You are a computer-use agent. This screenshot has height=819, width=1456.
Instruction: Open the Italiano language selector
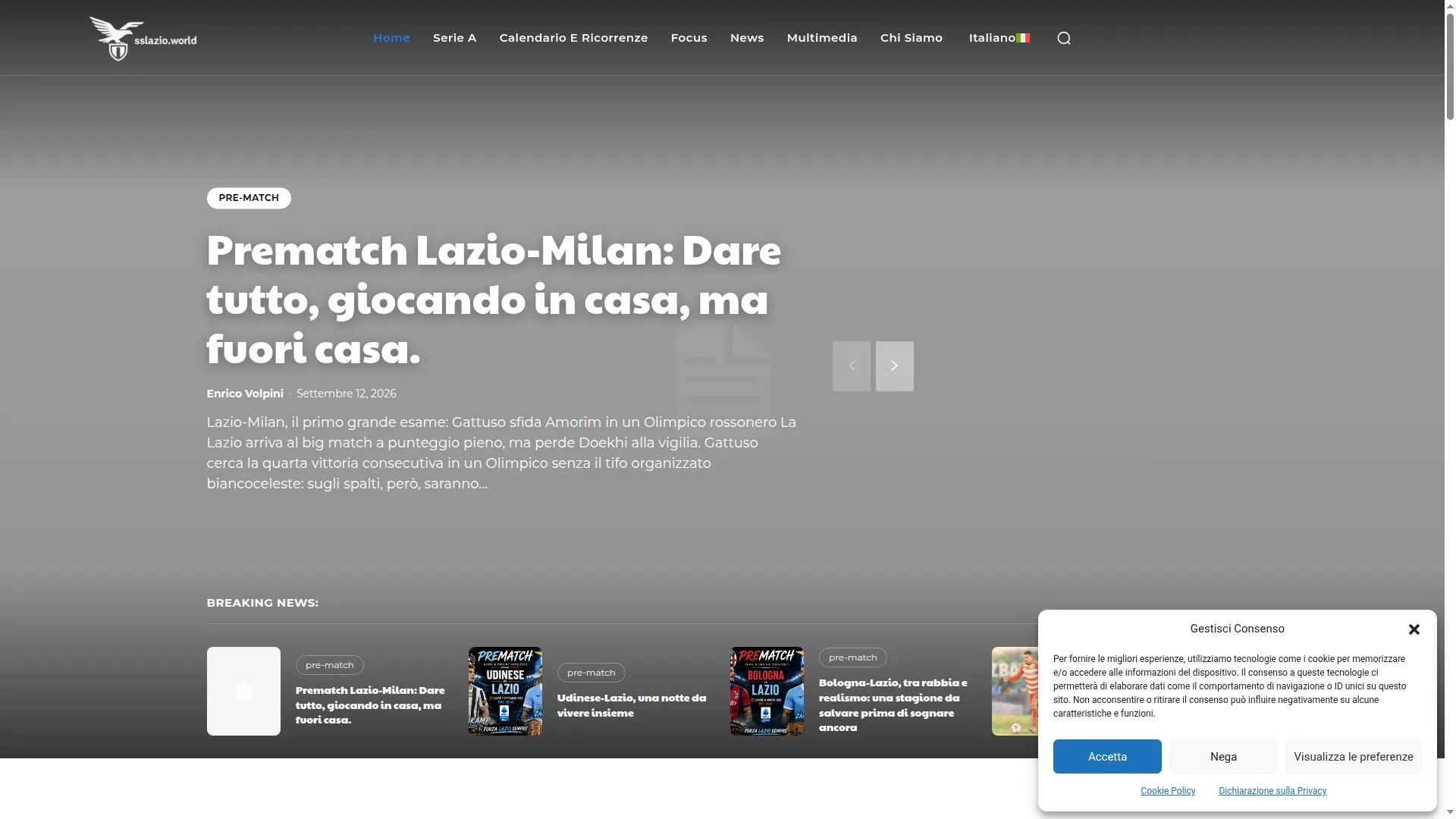999,38
